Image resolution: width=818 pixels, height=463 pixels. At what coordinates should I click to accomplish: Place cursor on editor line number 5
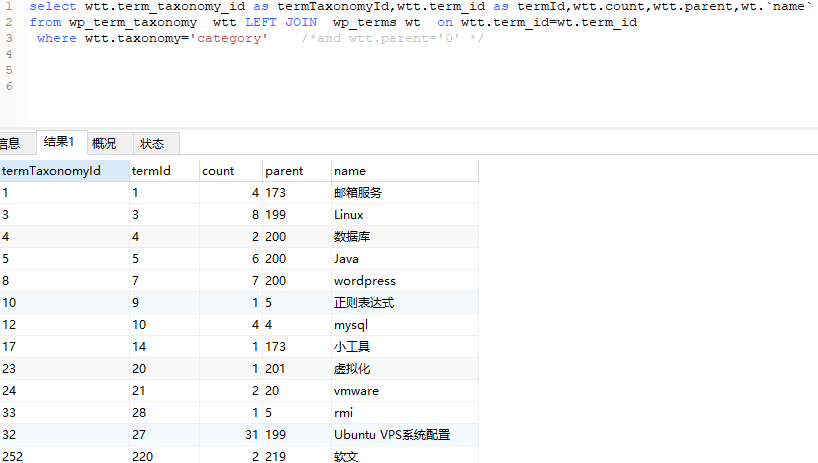point(9,70)
